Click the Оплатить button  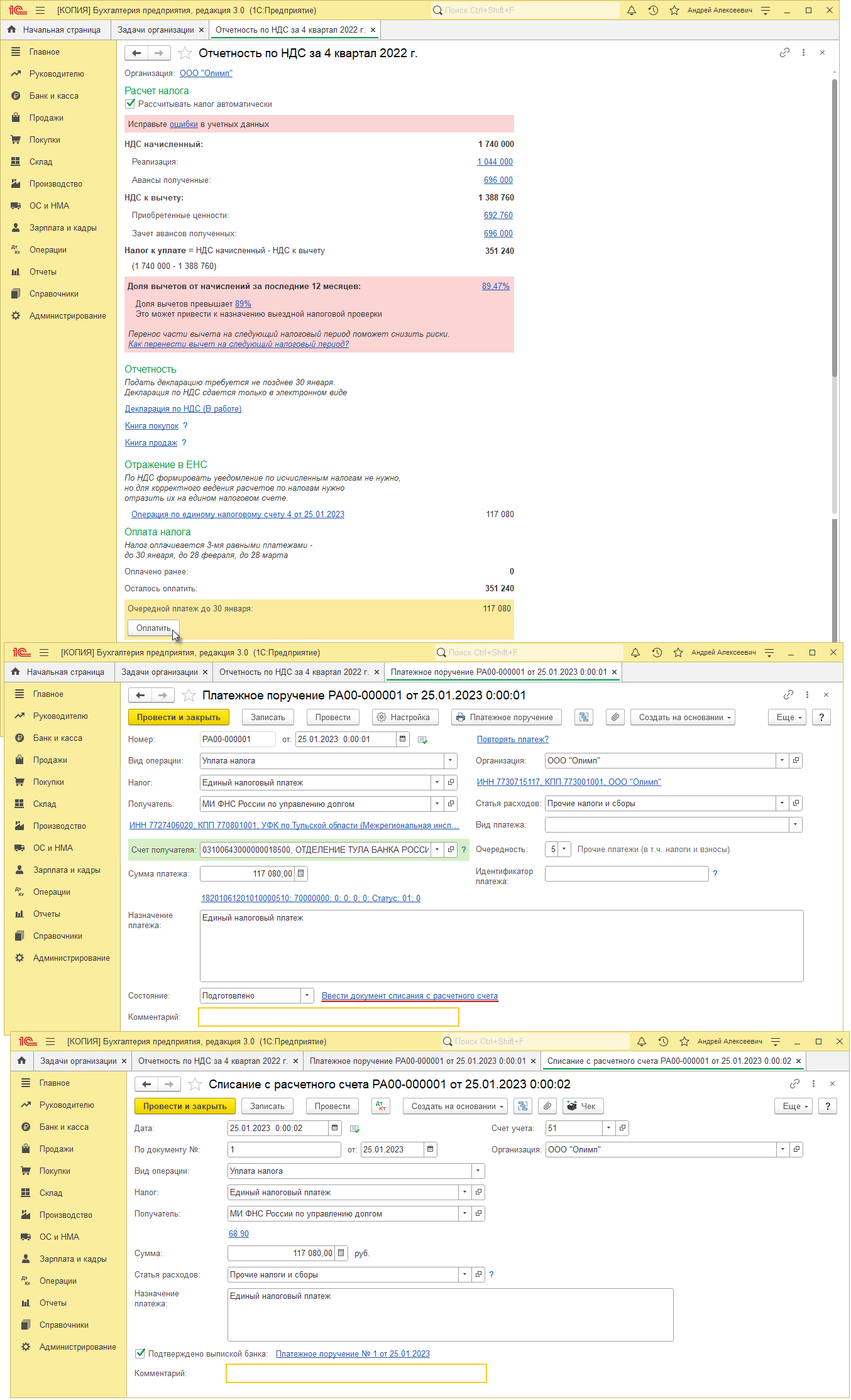(154, 628)
